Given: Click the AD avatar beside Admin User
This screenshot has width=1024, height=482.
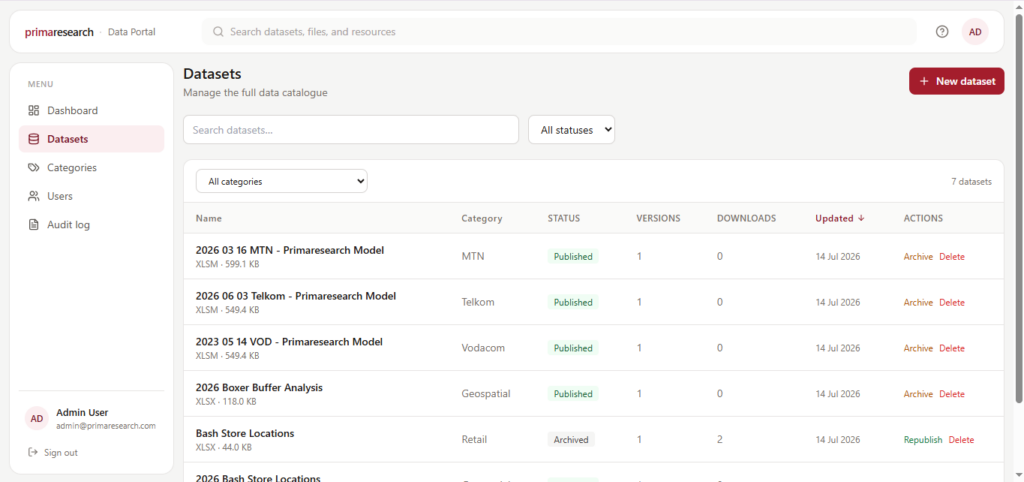Looking at the screenshot, I should point(37,419).
